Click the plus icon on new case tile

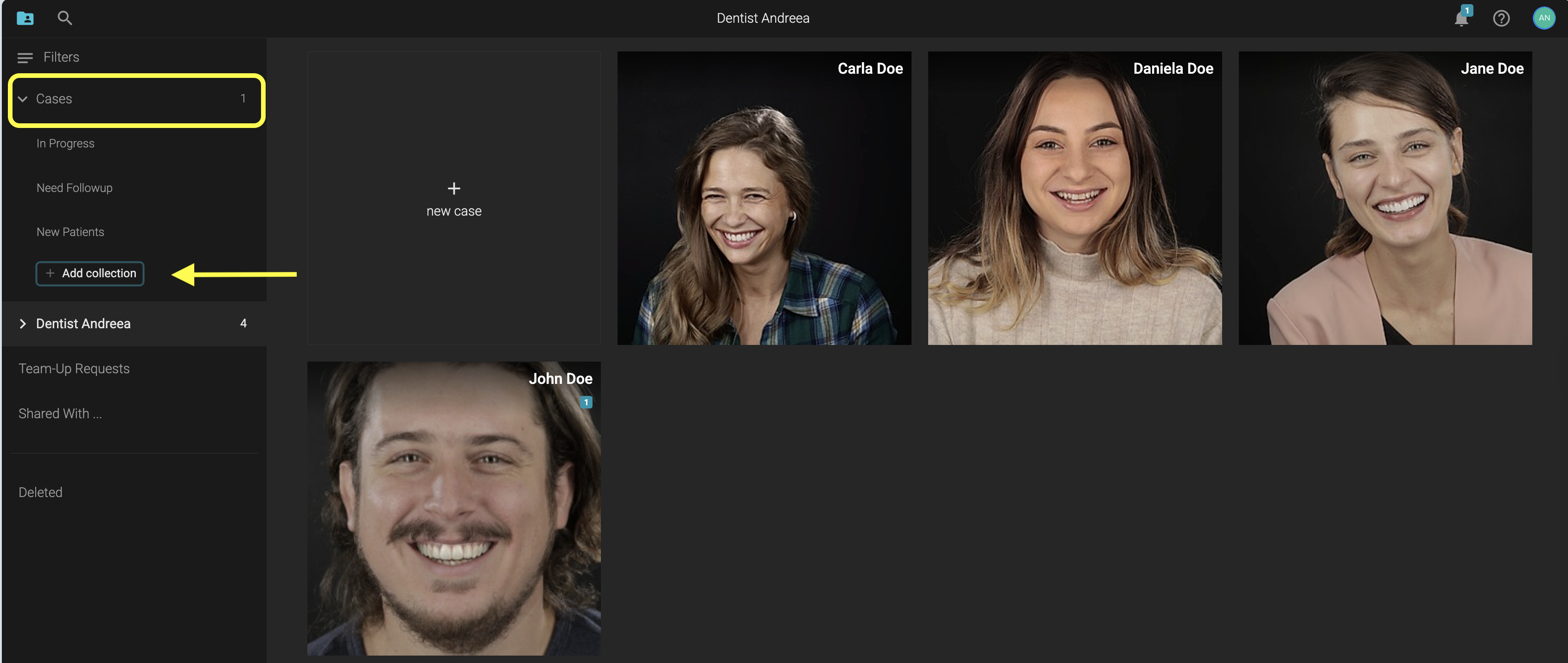(x=453, y=189)
